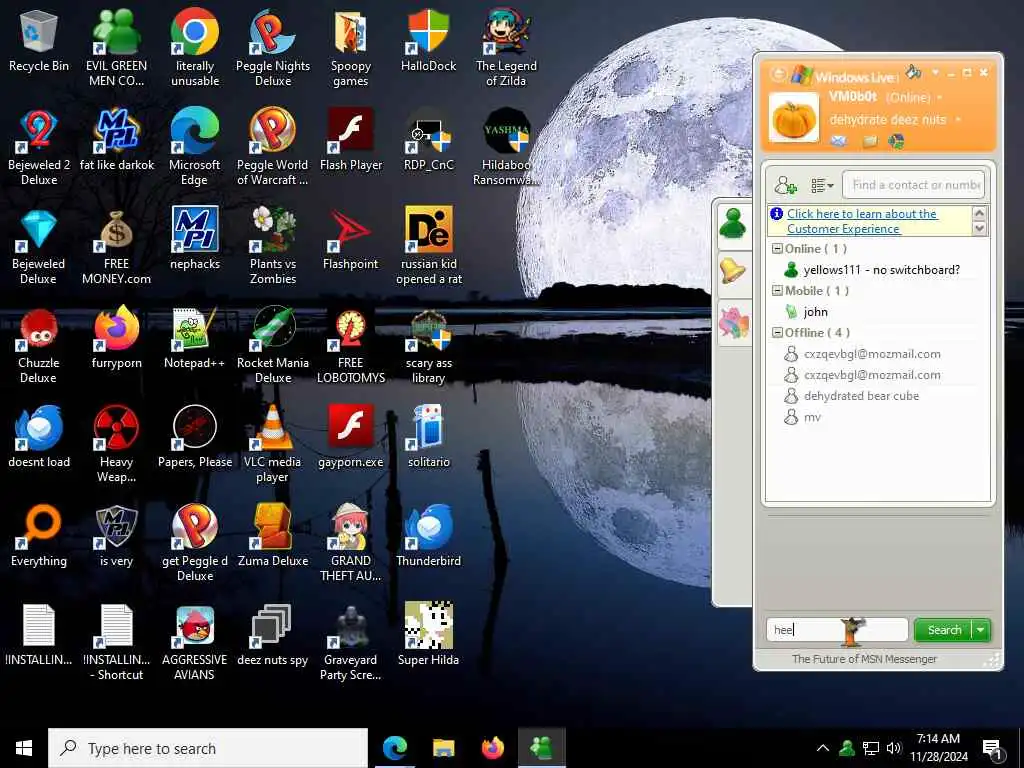Open the Search button dropdown arrow
This screenshot has width=1024, height=768.
click(981, 630)
